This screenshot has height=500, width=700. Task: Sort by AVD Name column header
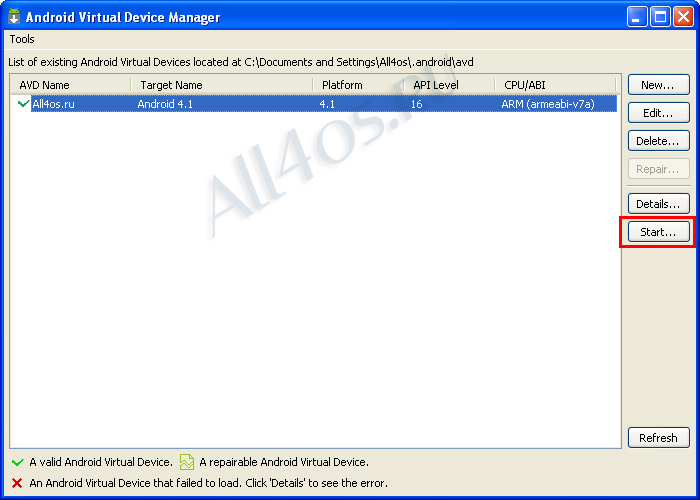pos(71,85)
